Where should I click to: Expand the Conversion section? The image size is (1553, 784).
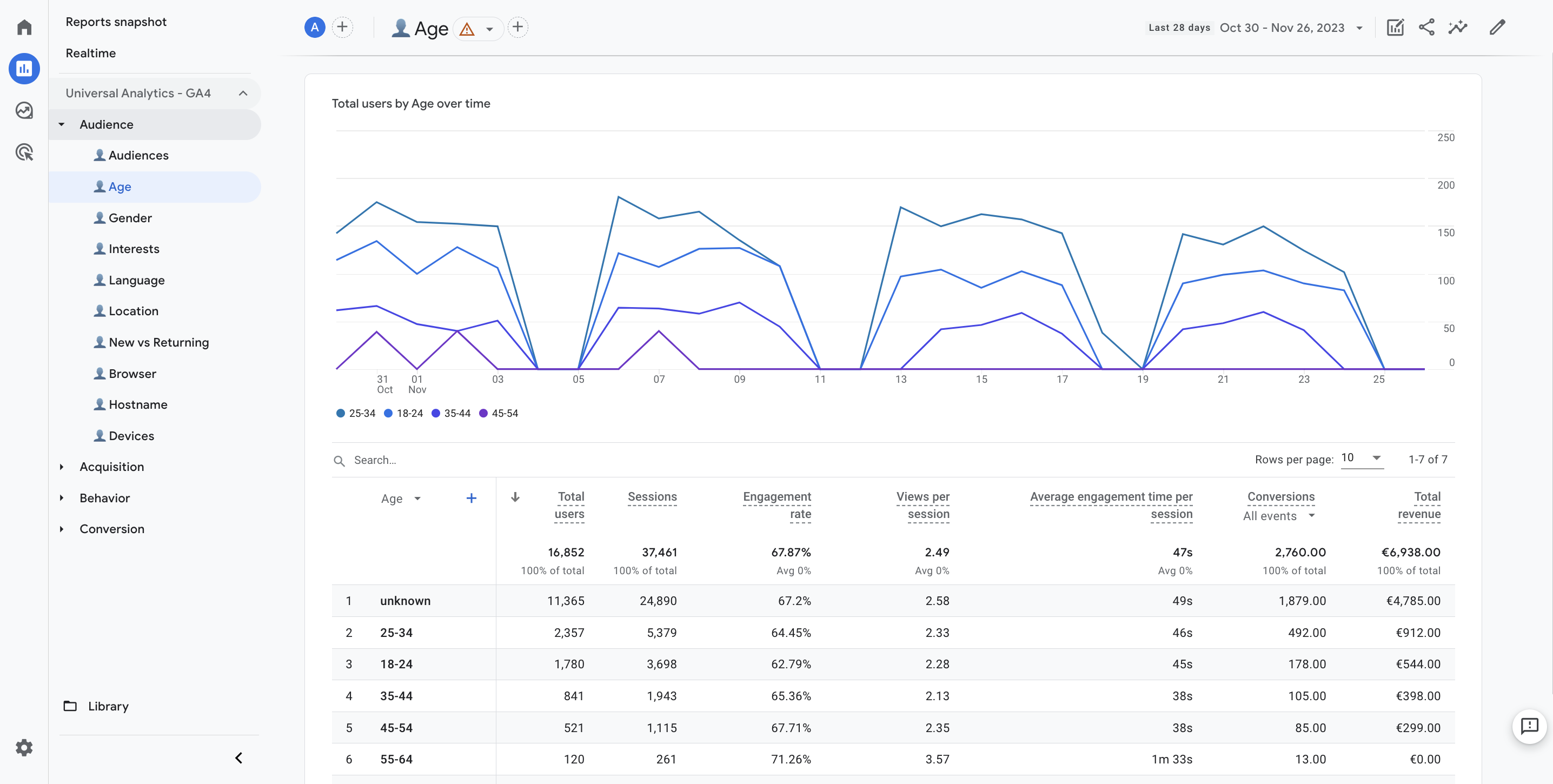62,529
